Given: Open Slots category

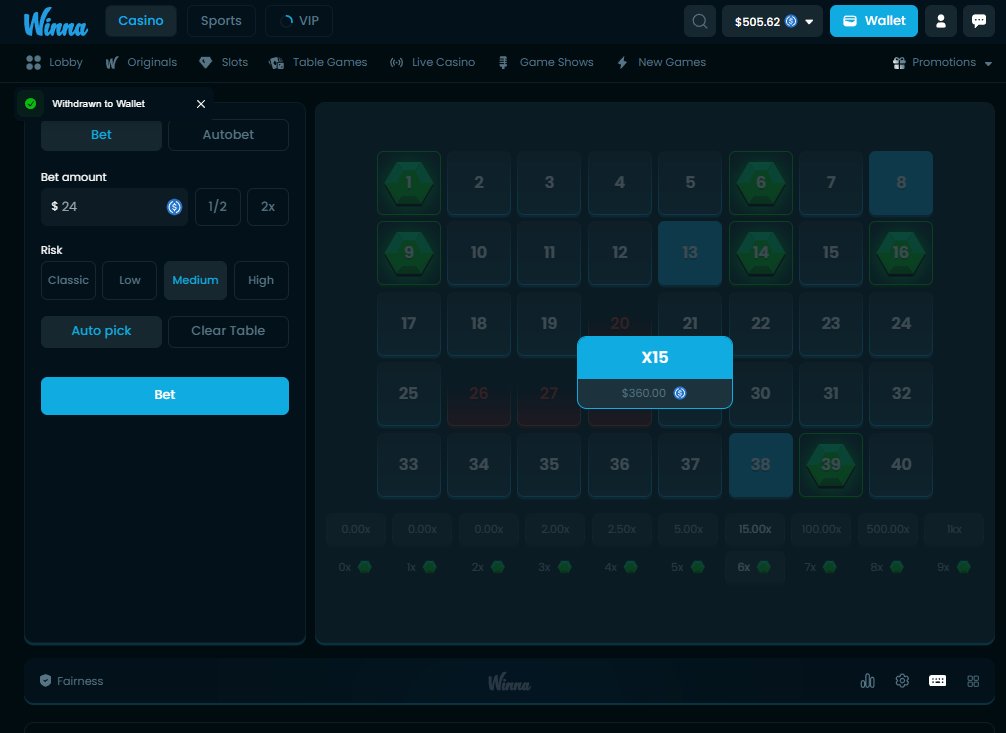Looking at the screenshot, I should pos(223,62).
